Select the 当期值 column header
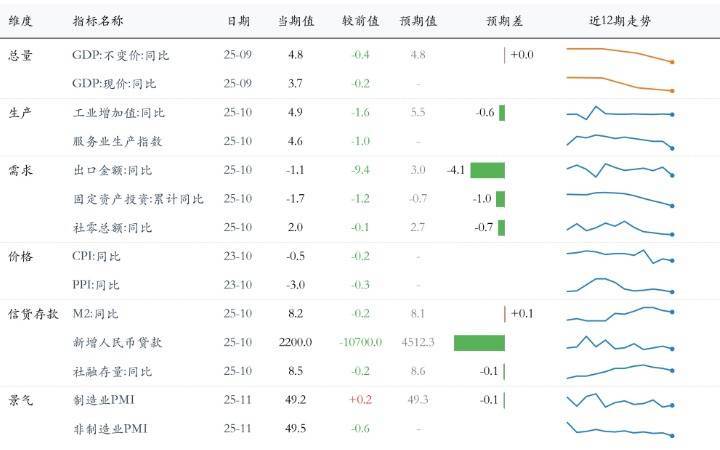720x450 pixels. tap(295, 21)
